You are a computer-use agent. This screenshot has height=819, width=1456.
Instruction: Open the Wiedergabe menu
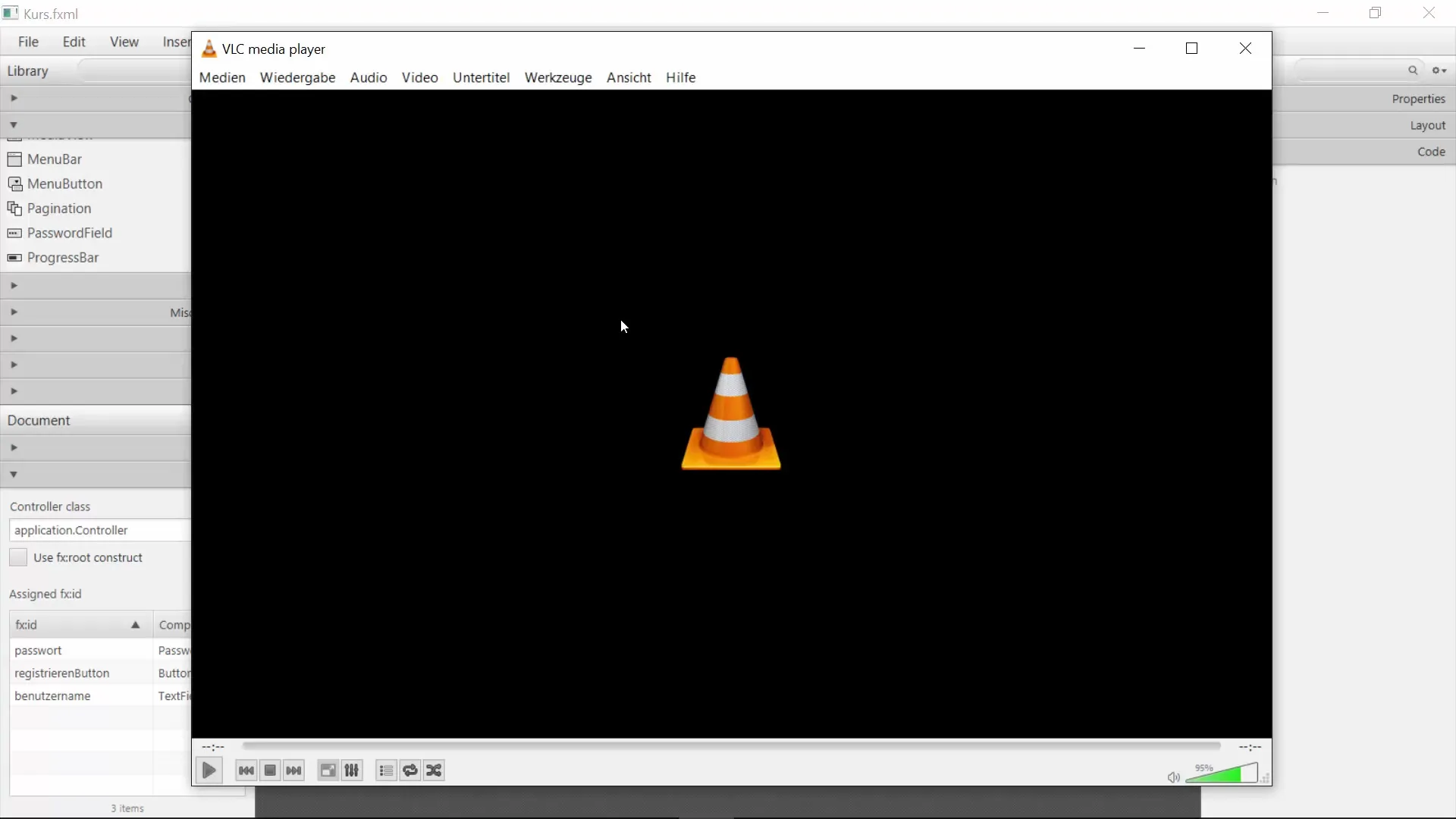coord(297,77)
